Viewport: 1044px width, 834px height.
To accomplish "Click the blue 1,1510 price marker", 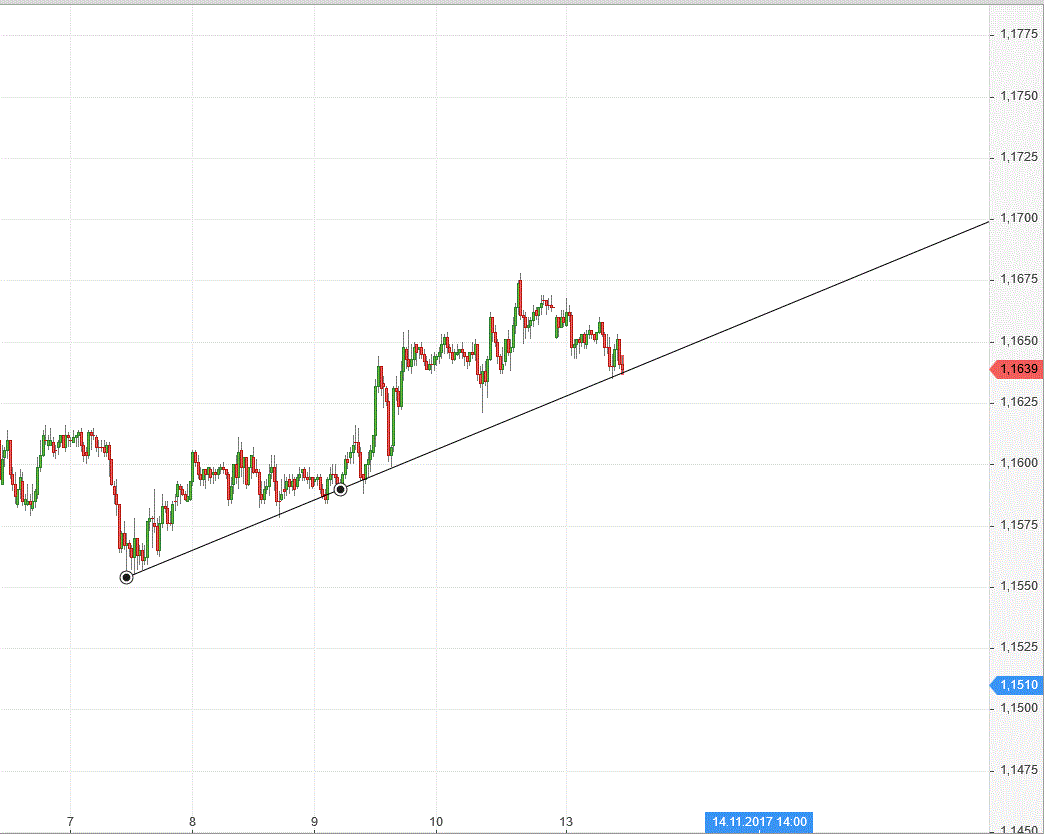I will point(1016,685).
